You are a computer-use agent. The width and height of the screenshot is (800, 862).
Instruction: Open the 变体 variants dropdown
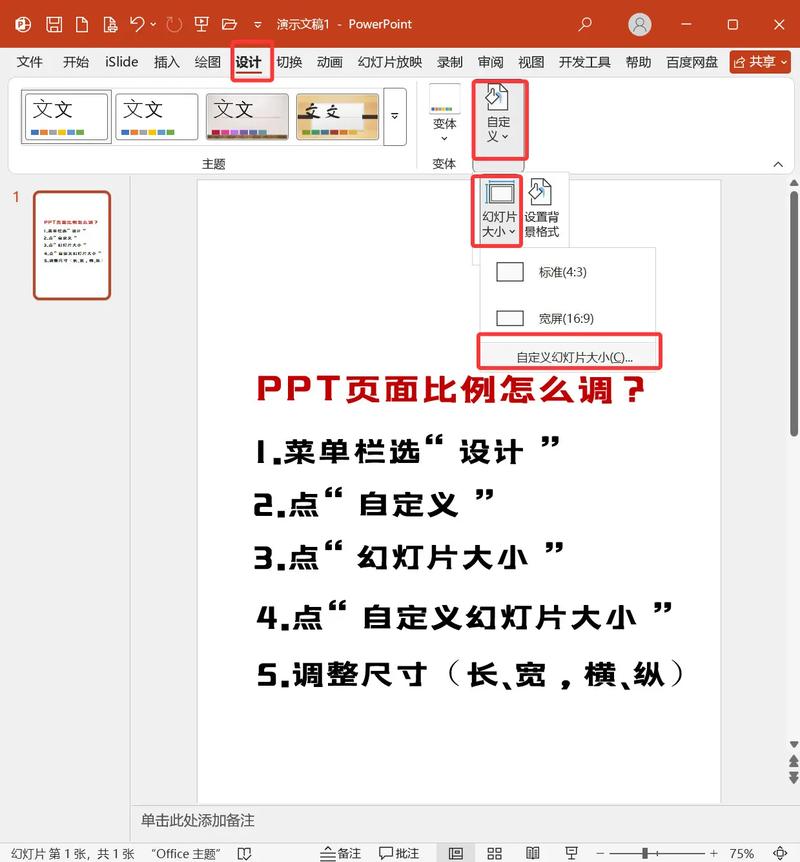(444, 115)
